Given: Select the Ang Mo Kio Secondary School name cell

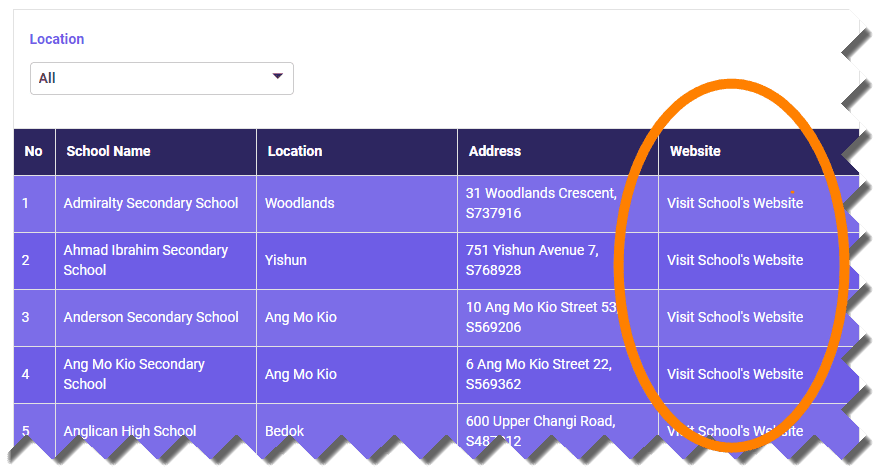Looking at the screenshot, I should point(156,375).
